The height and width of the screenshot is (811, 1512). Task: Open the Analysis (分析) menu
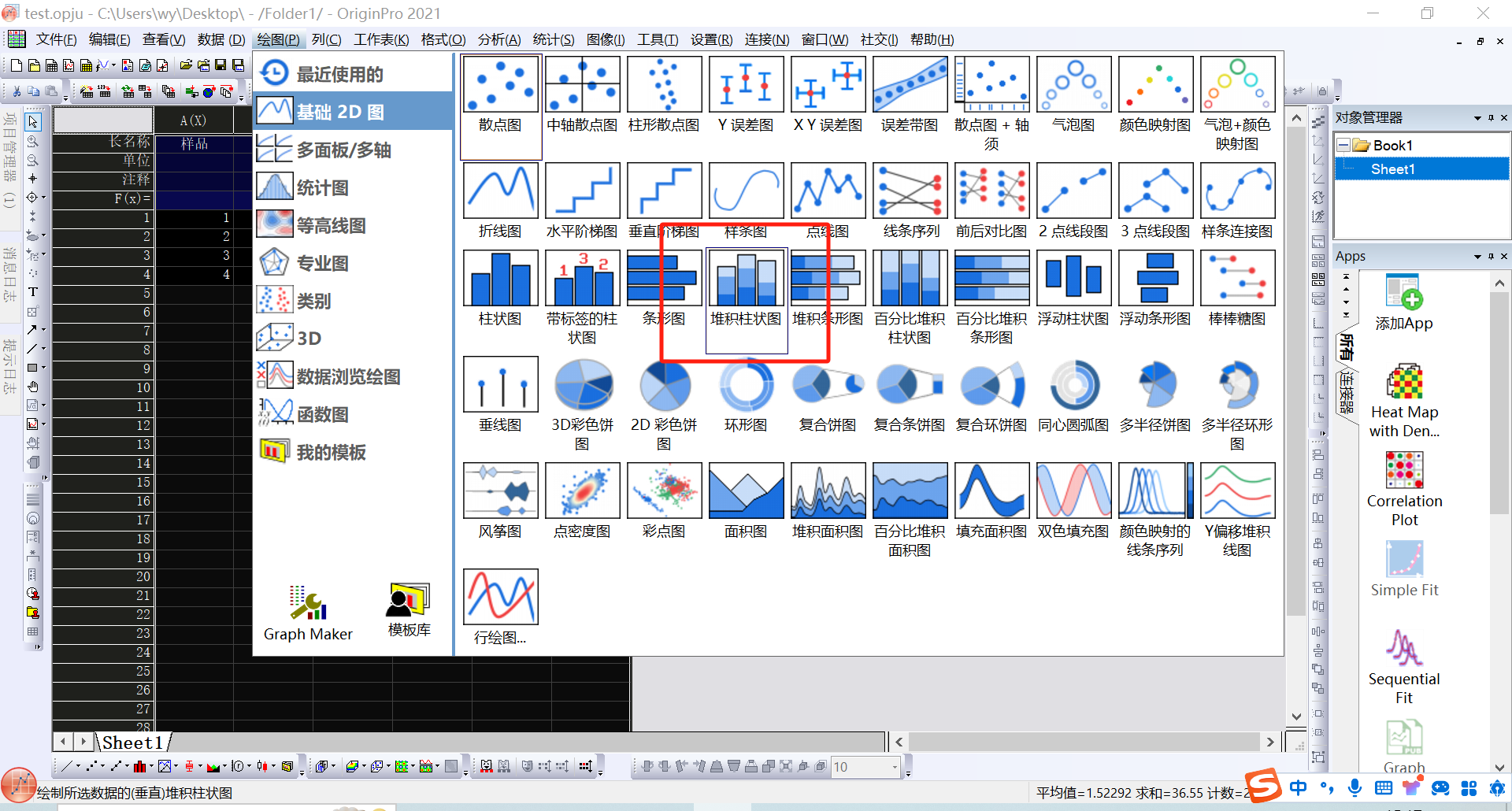(498, 39)
